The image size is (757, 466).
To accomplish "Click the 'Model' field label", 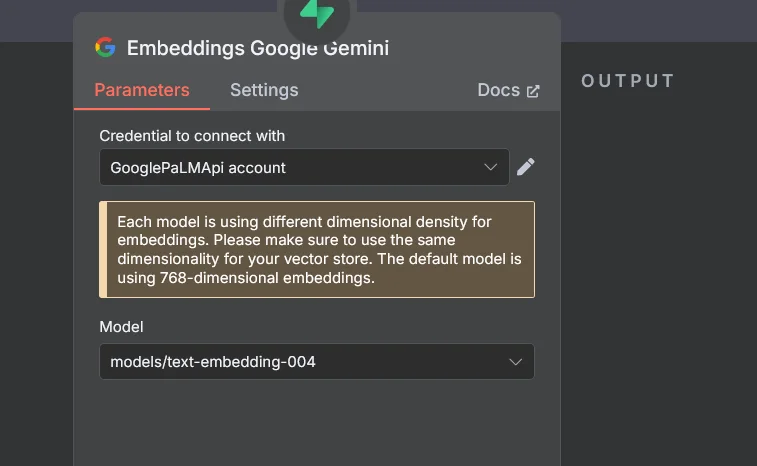I will tap(121, 327).
